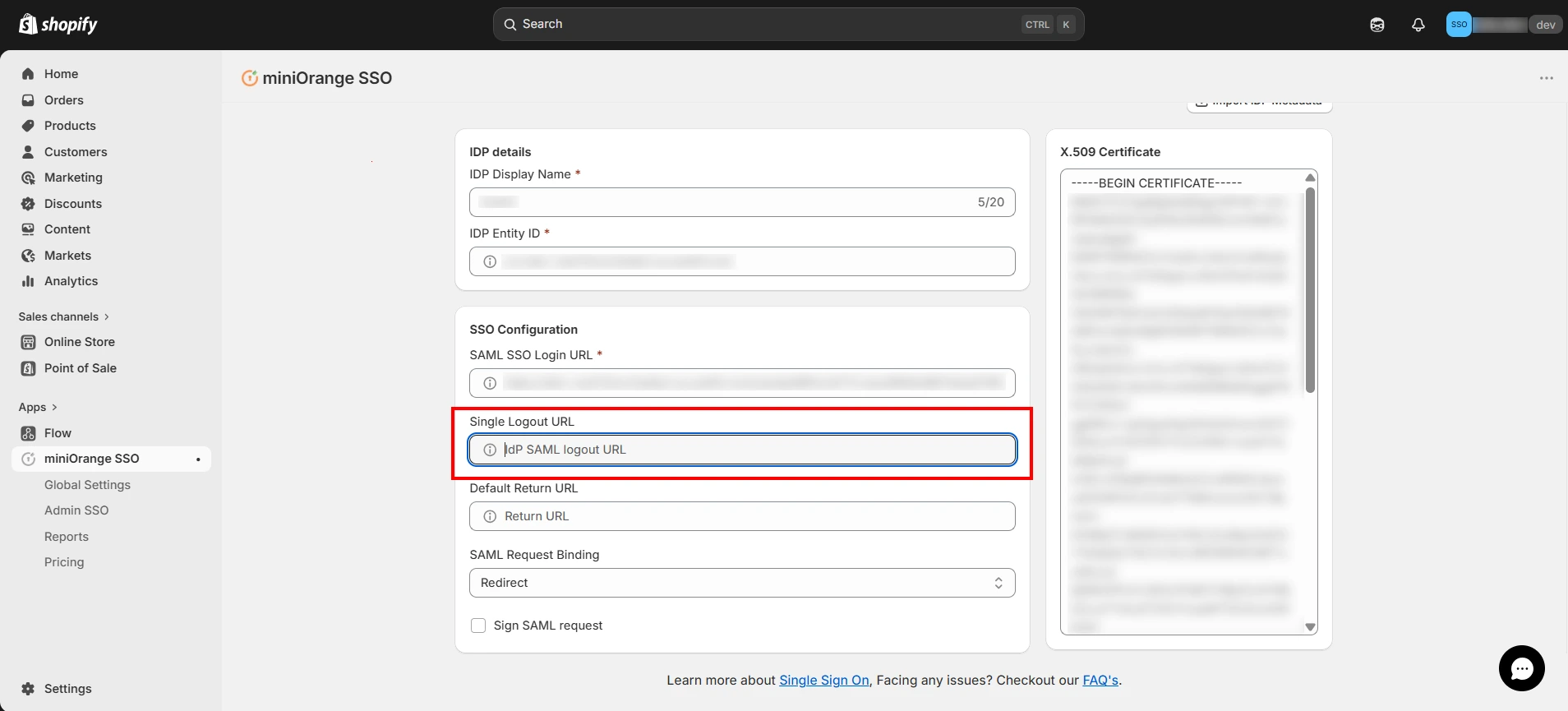This screenshot has height=711, width=1568.
Task: Click certificate scroll up arrow
Action: click(x=1310, y=178)
